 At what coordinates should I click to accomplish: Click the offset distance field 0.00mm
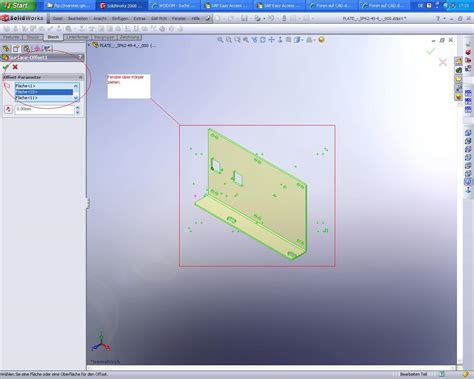(x=44, y=109)
